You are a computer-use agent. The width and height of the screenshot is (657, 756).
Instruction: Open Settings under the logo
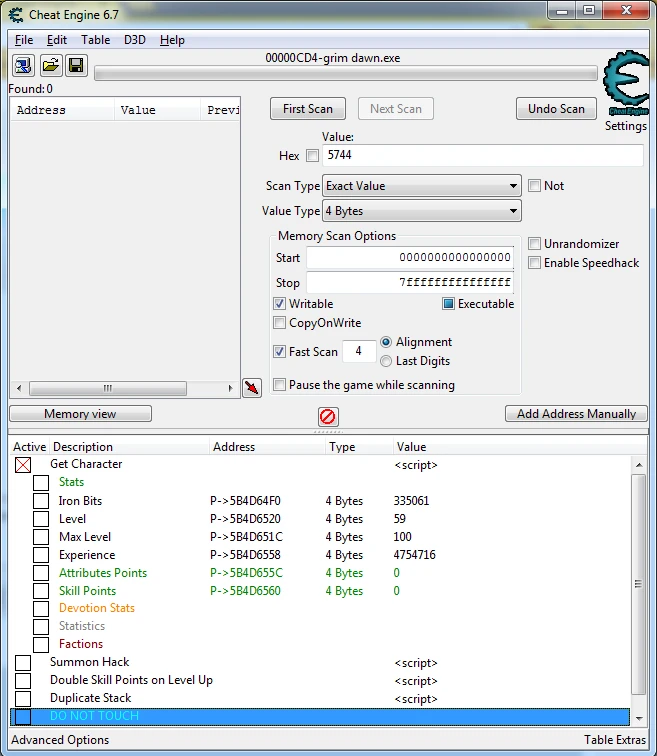coord(626,126)
